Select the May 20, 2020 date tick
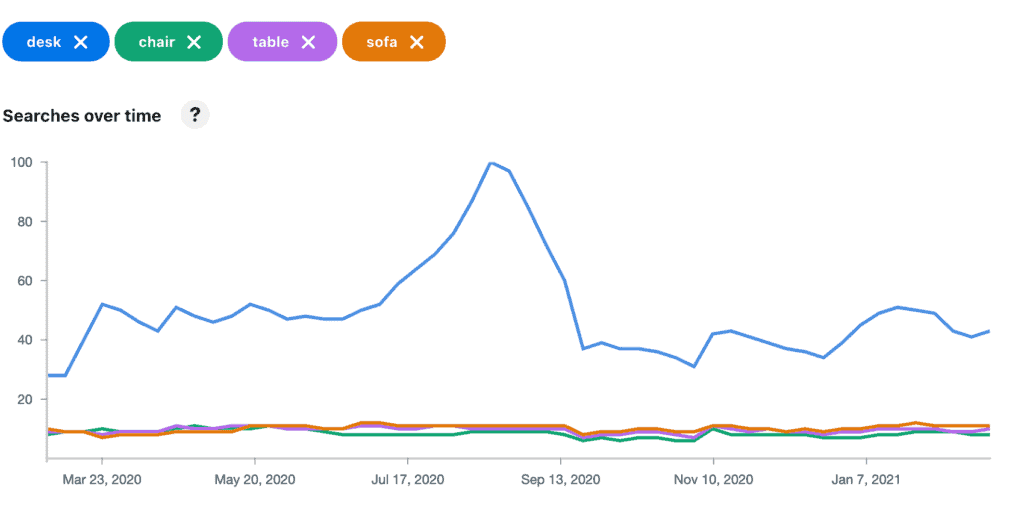Viewport: 1024px width, 525px height. [x=255, y=479]
